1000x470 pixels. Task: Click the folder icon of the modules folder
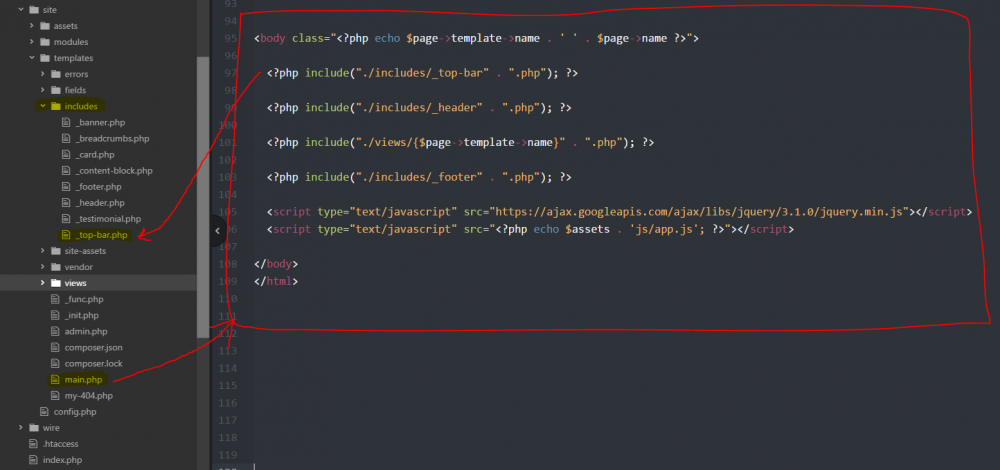45,42
